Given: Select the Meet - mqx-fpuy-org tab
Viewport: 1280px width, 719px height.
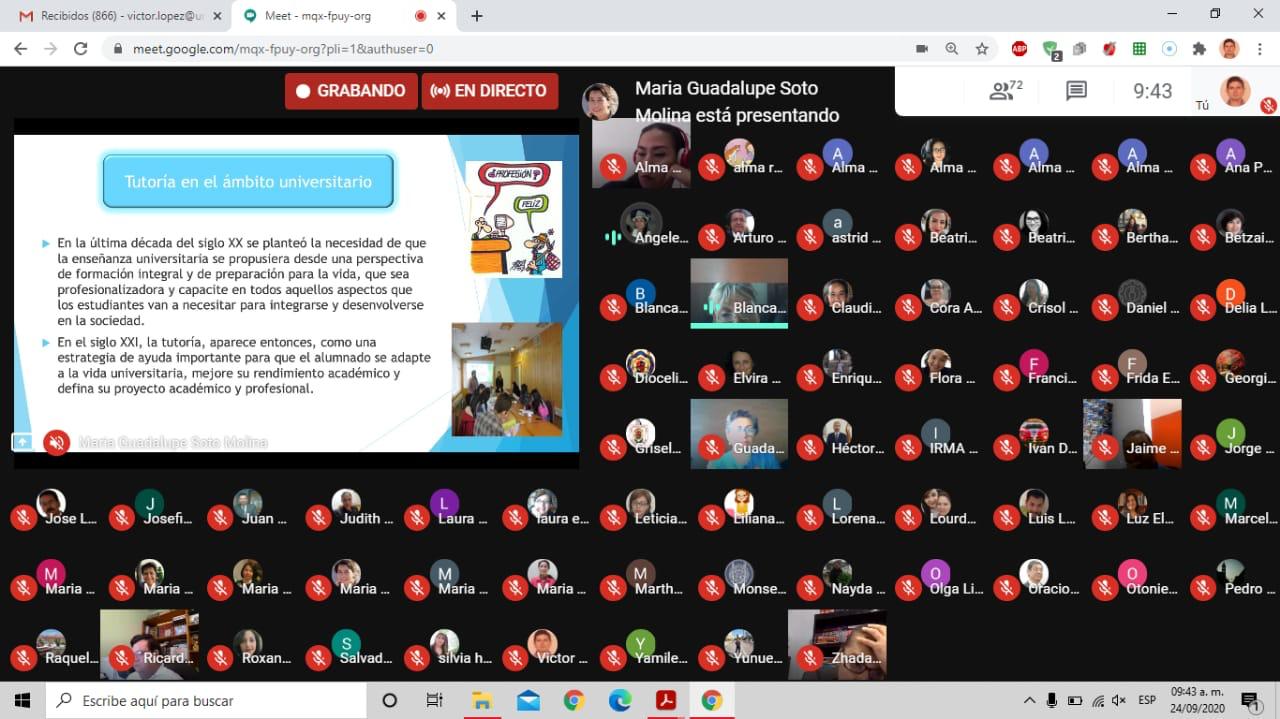Looking at the screenshot, I should (x=345, y=16).
